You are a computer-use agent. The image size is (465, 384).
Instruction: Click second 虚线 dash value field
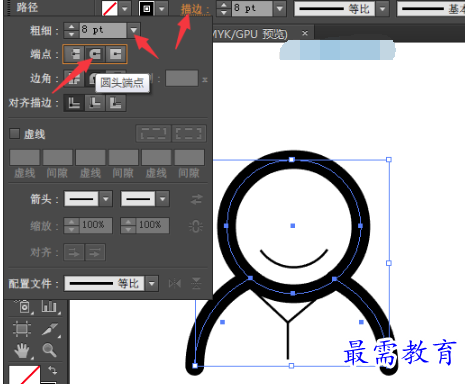91,157
